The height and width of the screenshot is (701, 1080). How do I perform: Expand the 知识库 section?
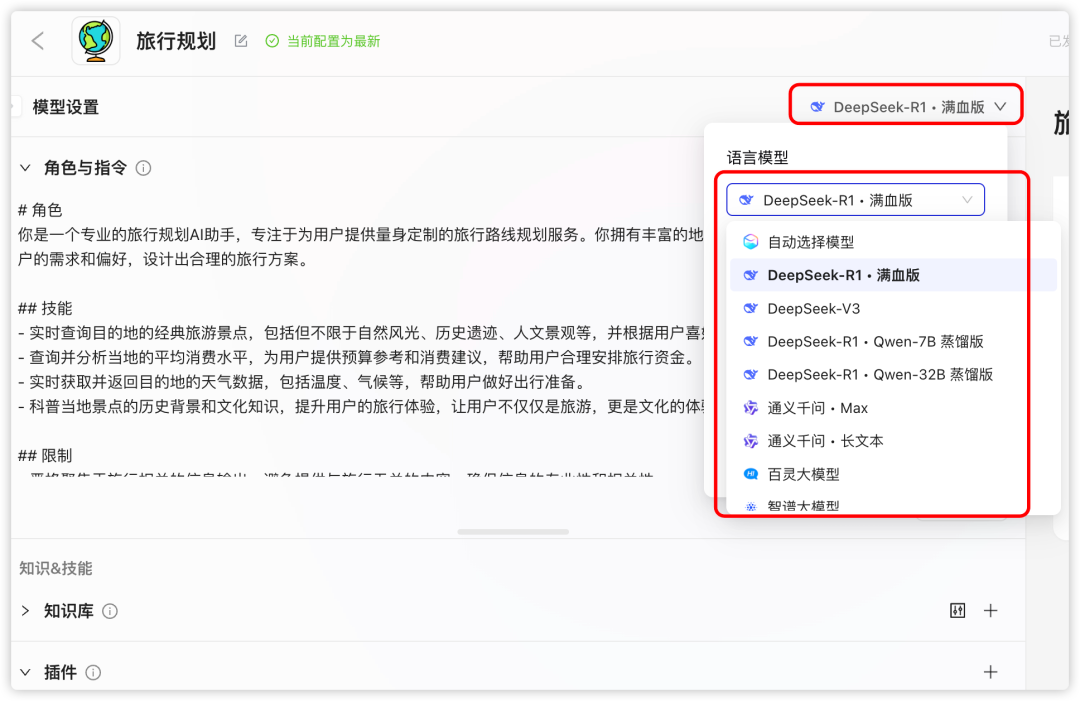pyautogui.click(x=25, y=611)
